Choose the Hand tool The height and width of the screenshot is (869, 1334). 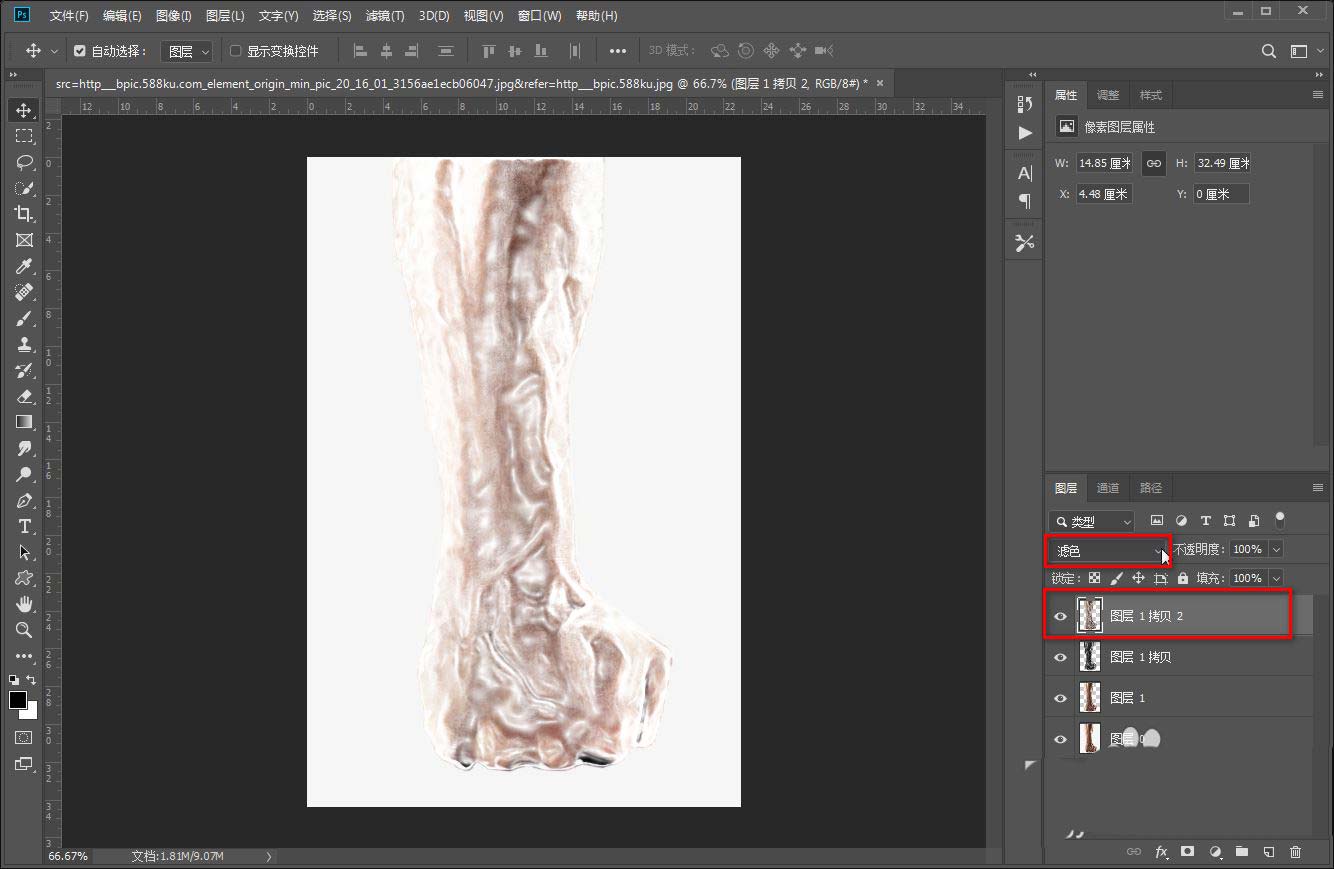point(24,604)
